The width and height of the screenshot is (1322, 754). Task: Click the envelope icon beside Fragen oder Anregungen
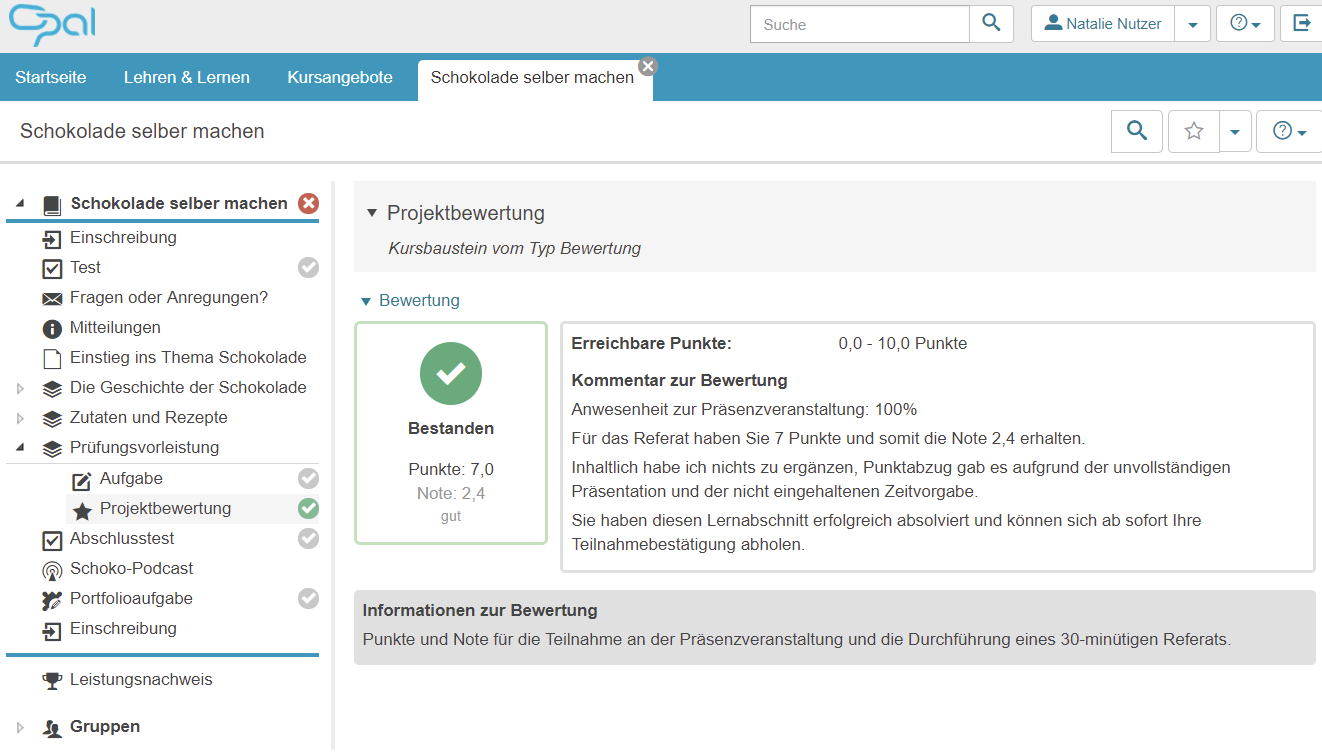(51, 298)
